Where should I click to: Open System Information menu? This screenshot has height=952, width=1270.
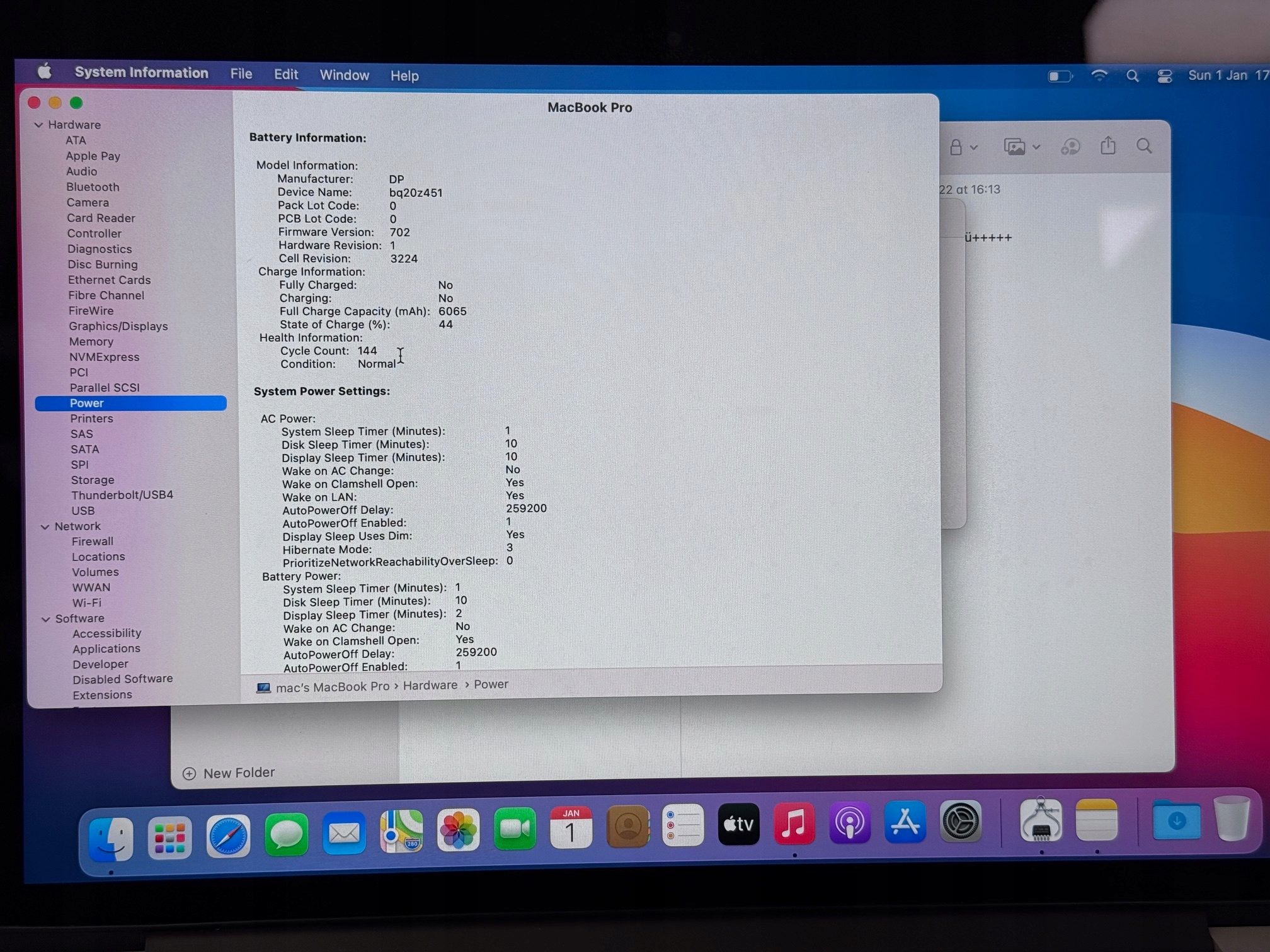(x=141, y=72)
